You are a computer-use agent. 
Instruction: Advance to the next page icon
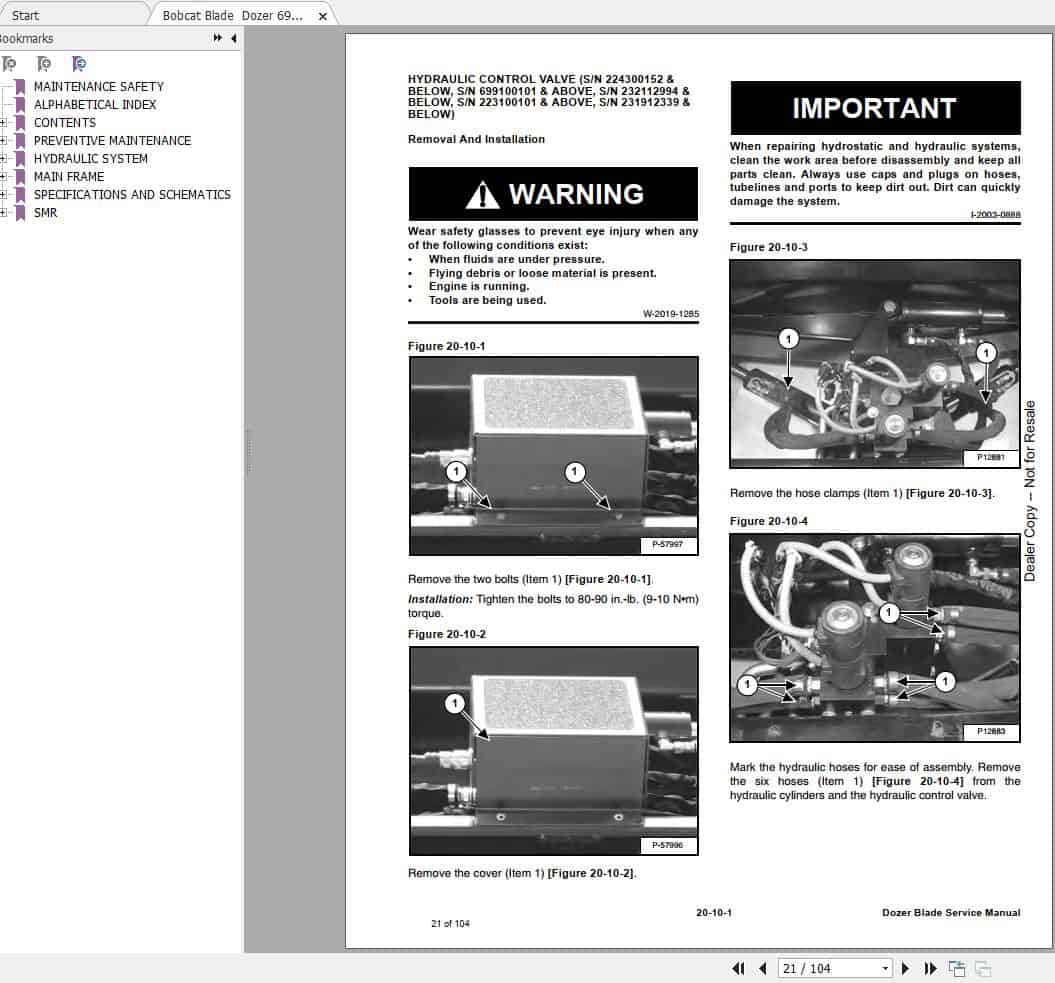[905, 968]
